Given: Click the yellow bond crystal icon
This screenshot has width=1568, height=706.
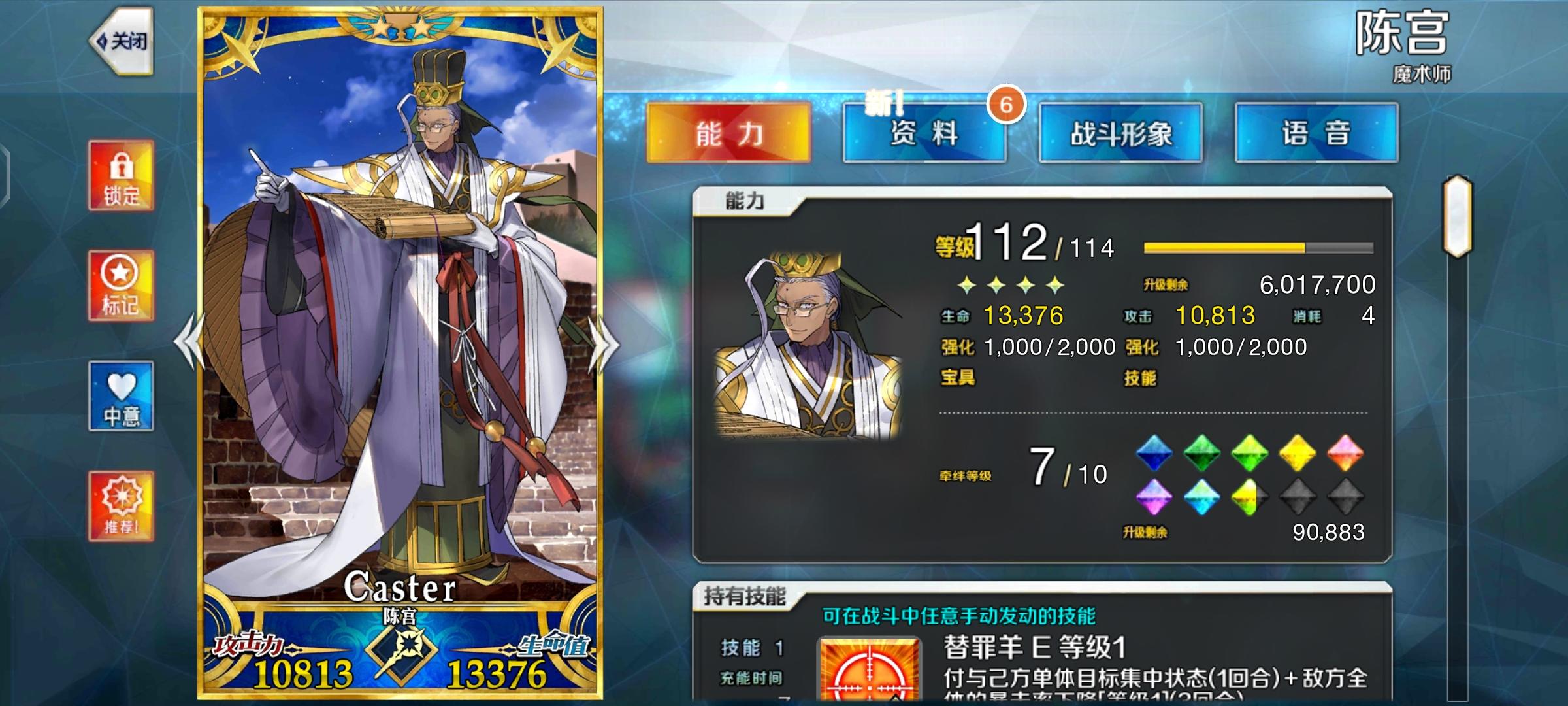Looking at the screenshot, I should (x=1298, y=452).
